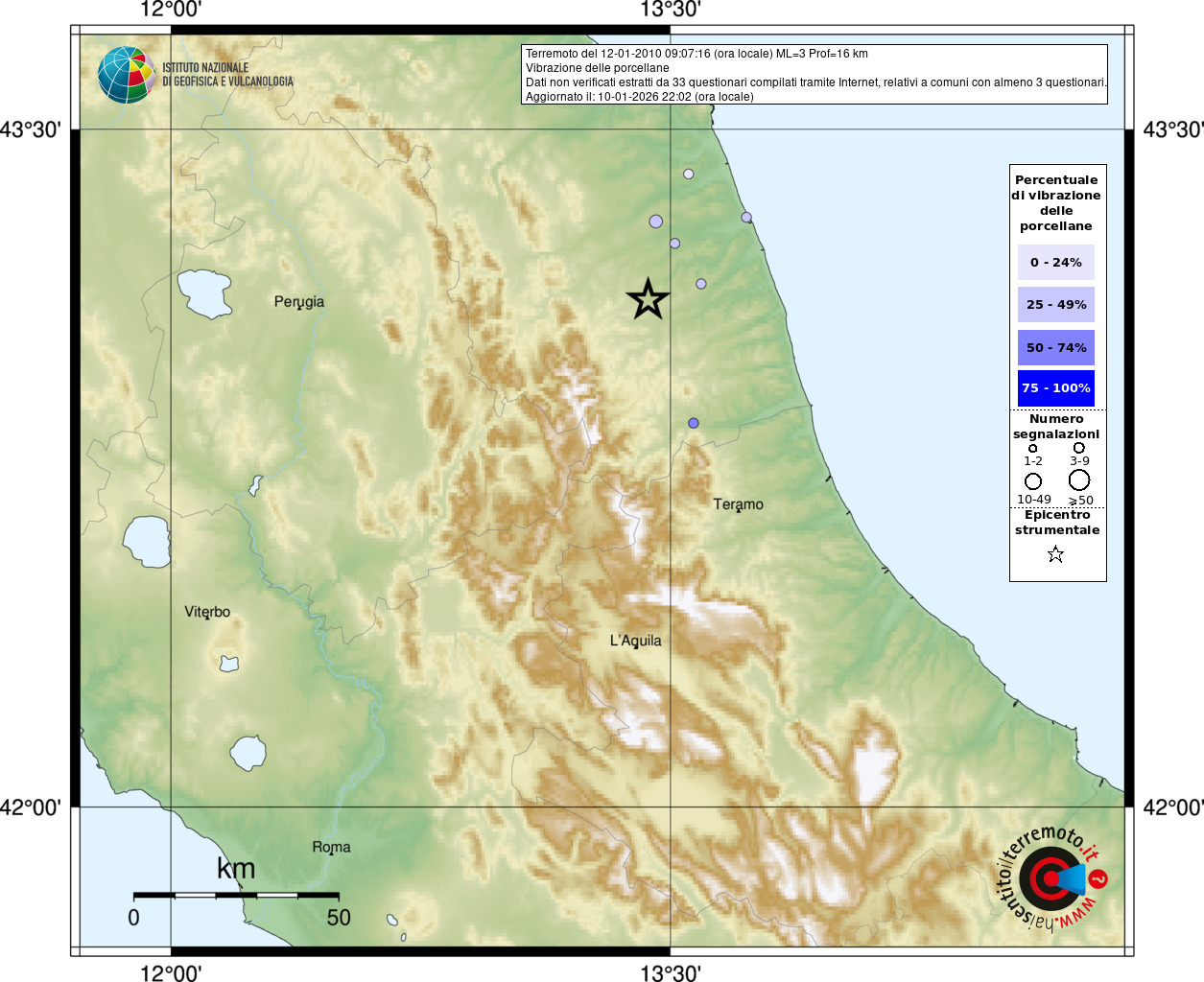This screenshot has width=1204, height=982.
Task: Click the 10-49 reports circle in legend
Action: [1033, 480]
